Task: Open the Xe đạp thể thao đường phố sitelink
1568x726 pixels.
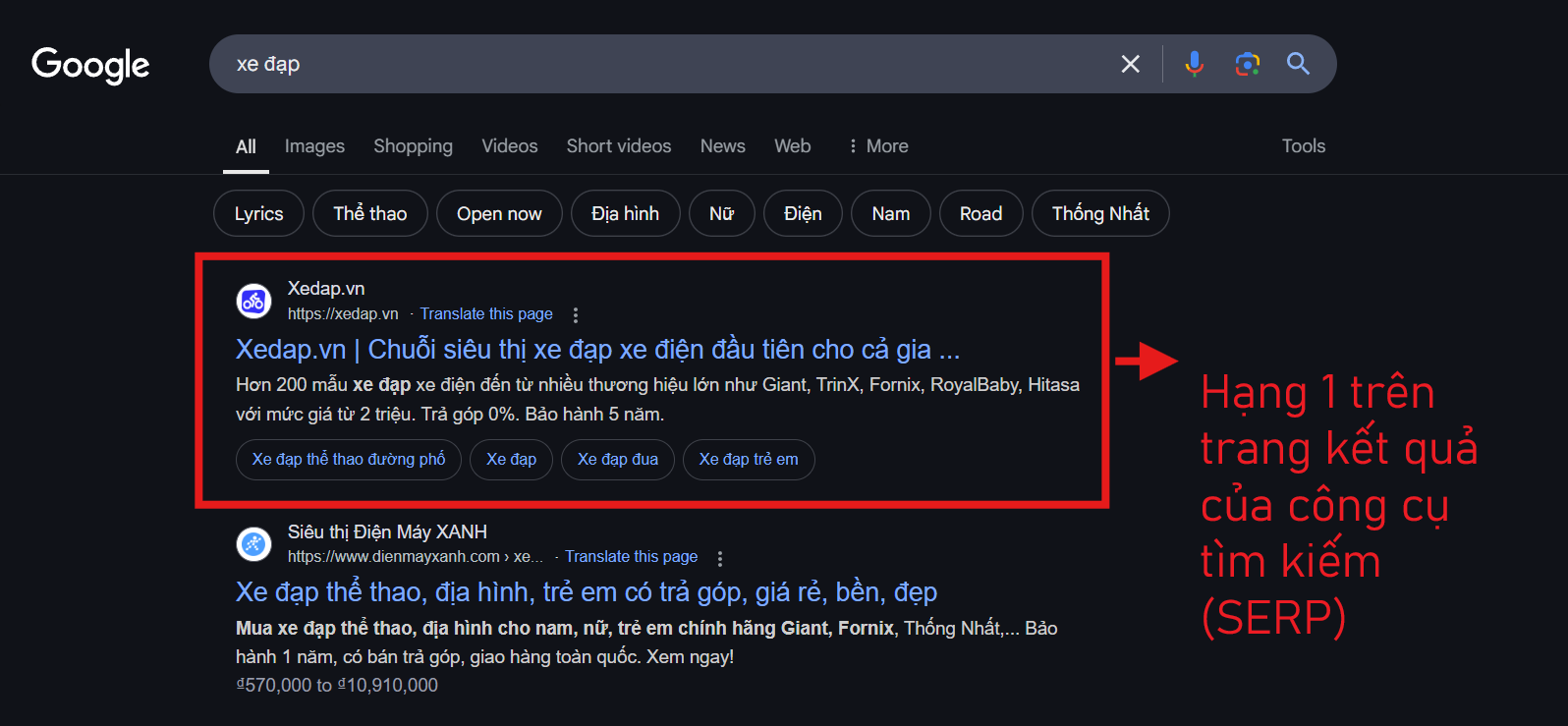Action: pos(349,460)
